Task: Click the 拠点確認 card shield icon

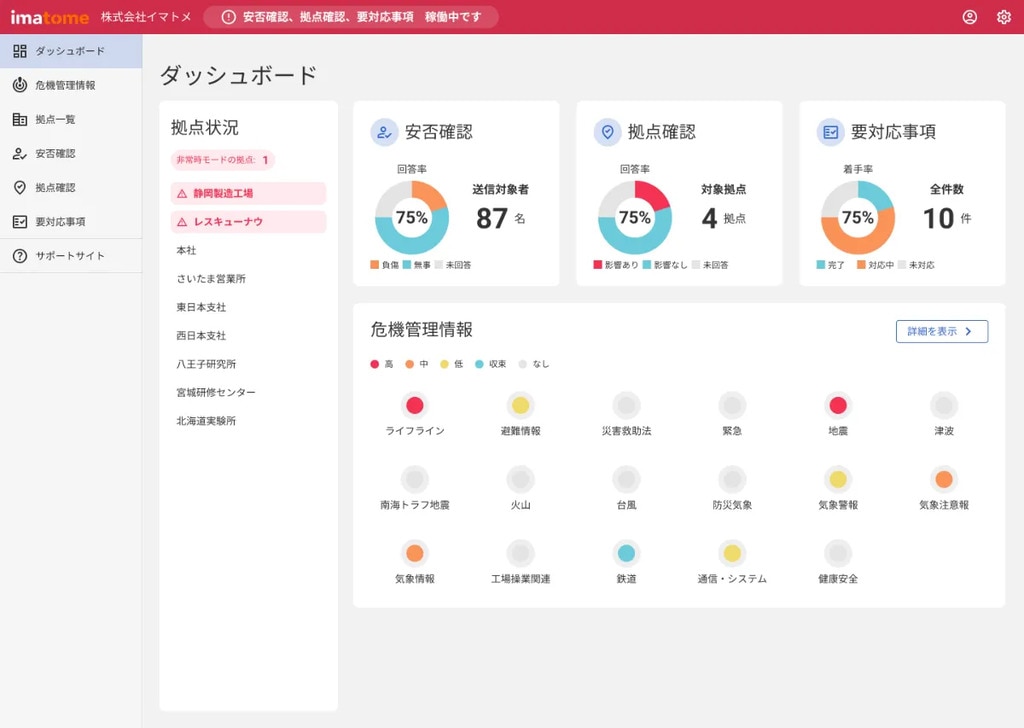Action: pos(607,132)
